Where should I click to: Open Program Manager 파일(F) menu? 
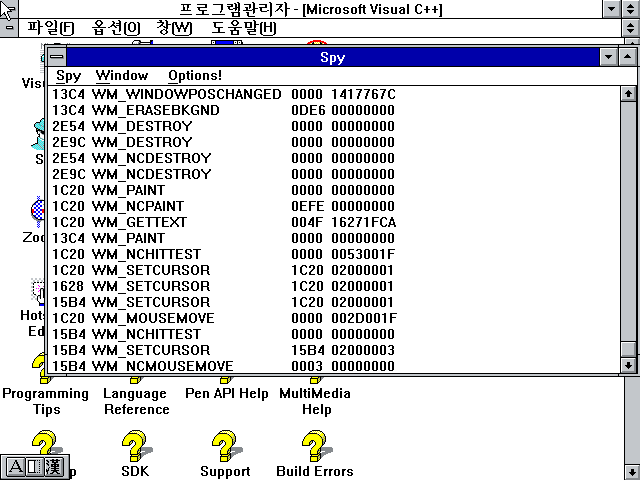click(51, 28)
